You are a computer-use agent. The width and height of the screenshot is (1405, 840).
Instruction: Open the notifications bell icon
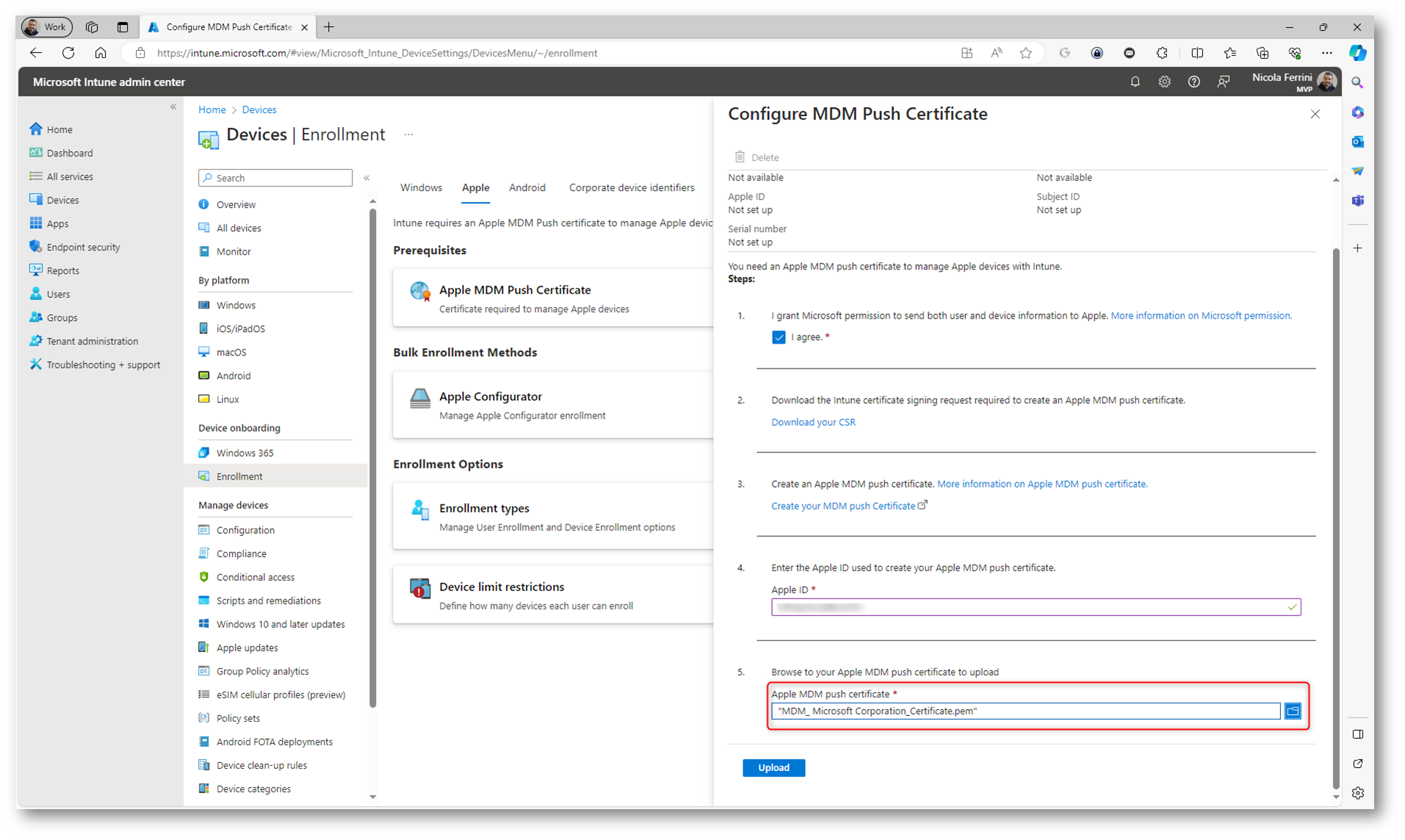pyautogui.click(x=1135, y=82)
